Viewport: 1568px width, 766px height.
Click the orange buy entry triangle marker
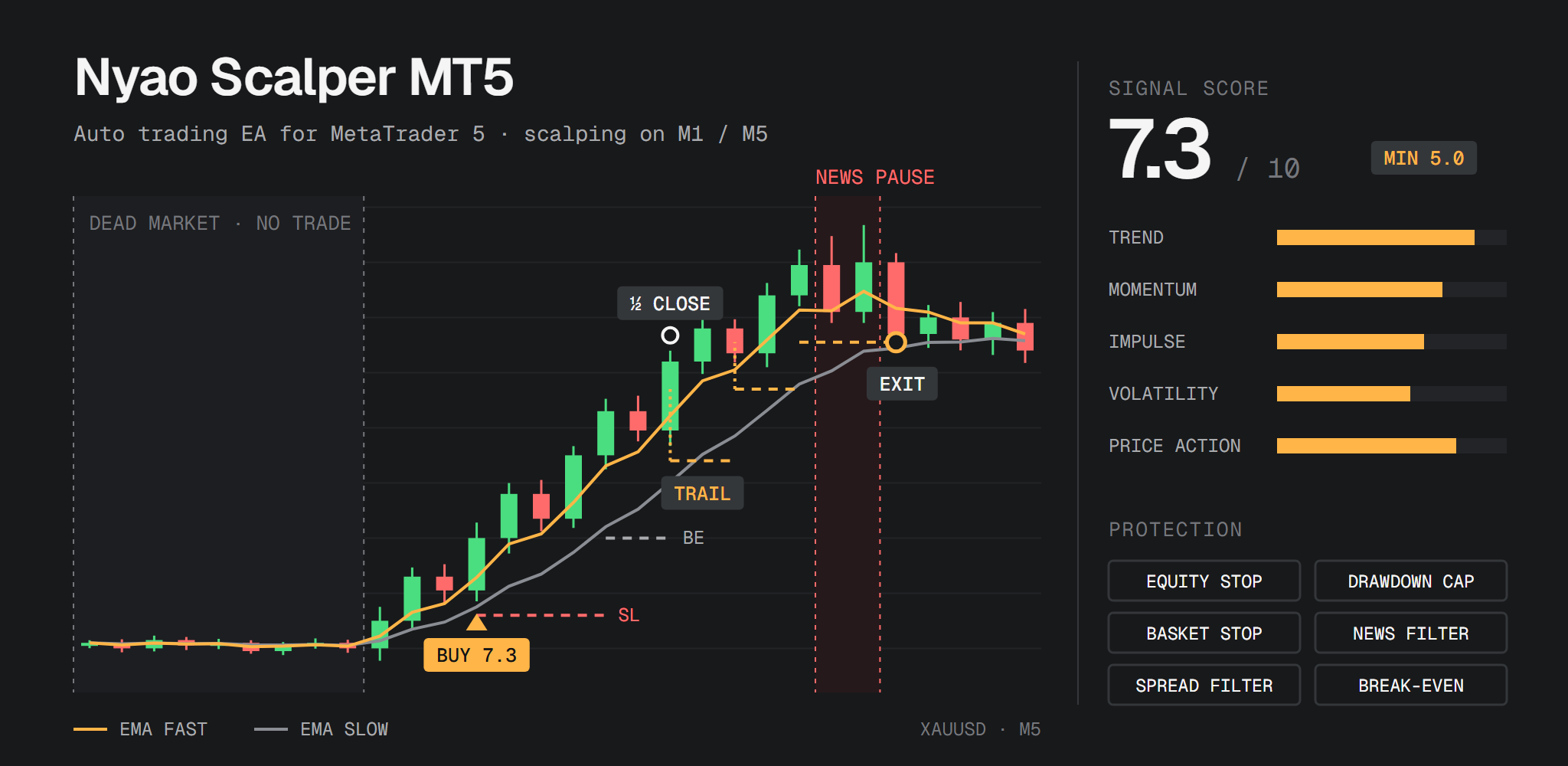(x=476, y=622)
